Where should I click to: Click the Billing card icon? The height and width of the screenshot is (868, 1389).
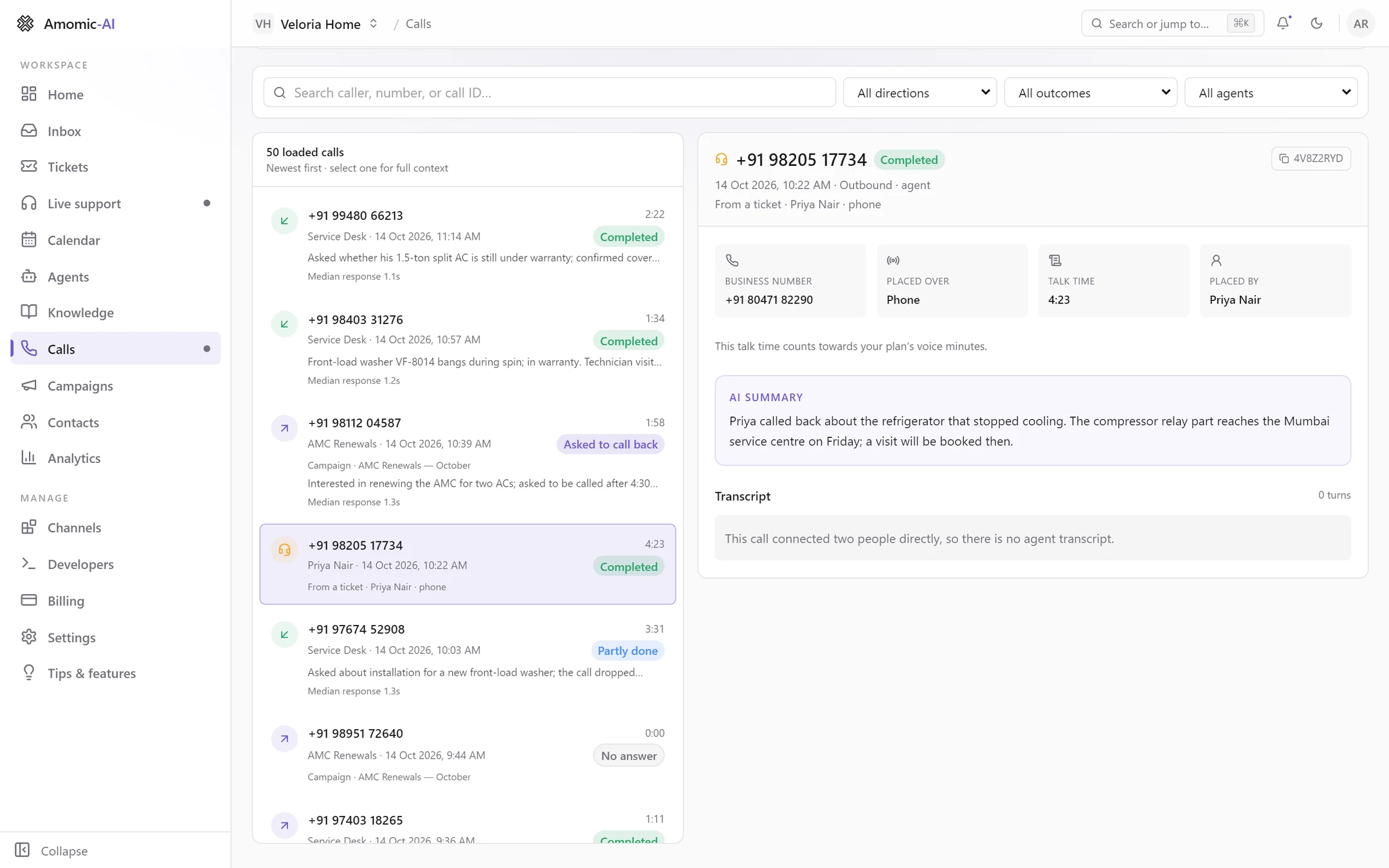[x=28, y=601]
